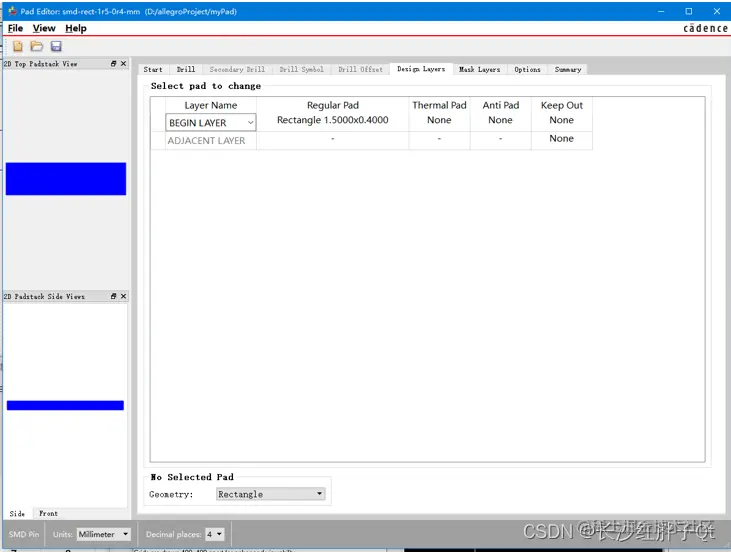Click the Layer Name column header
Screen dimensions: 731x552
pos(211,105)
